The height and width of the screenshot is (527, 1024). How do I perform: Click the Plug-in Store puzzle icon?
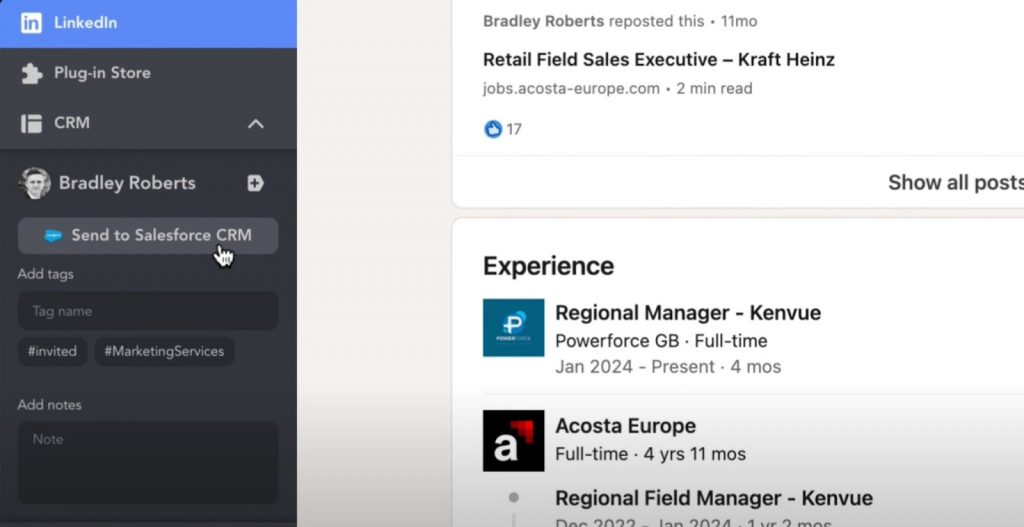[32, 73]
